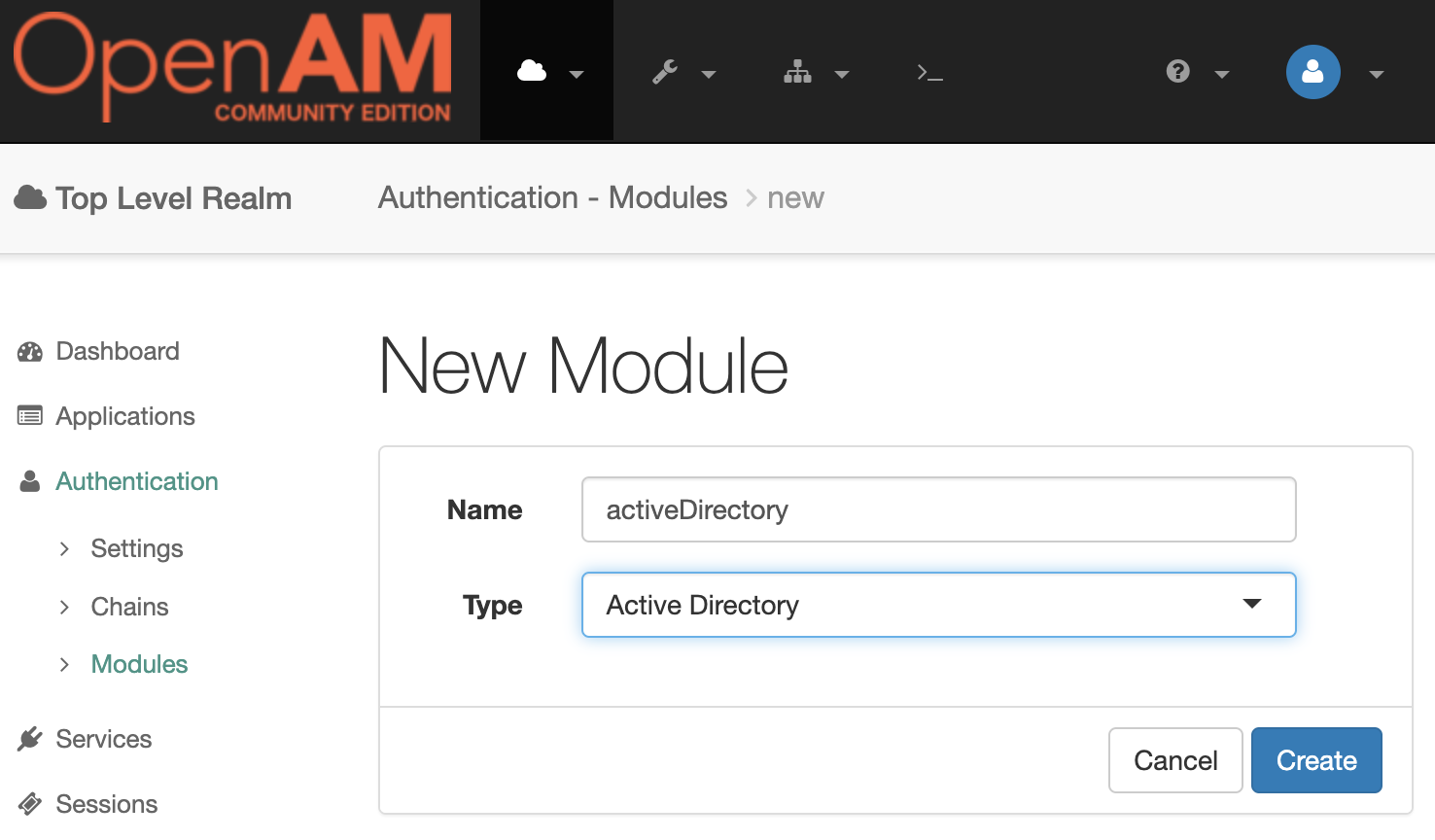Click the Create button
1435x840 pixels.
point(1316,760)
